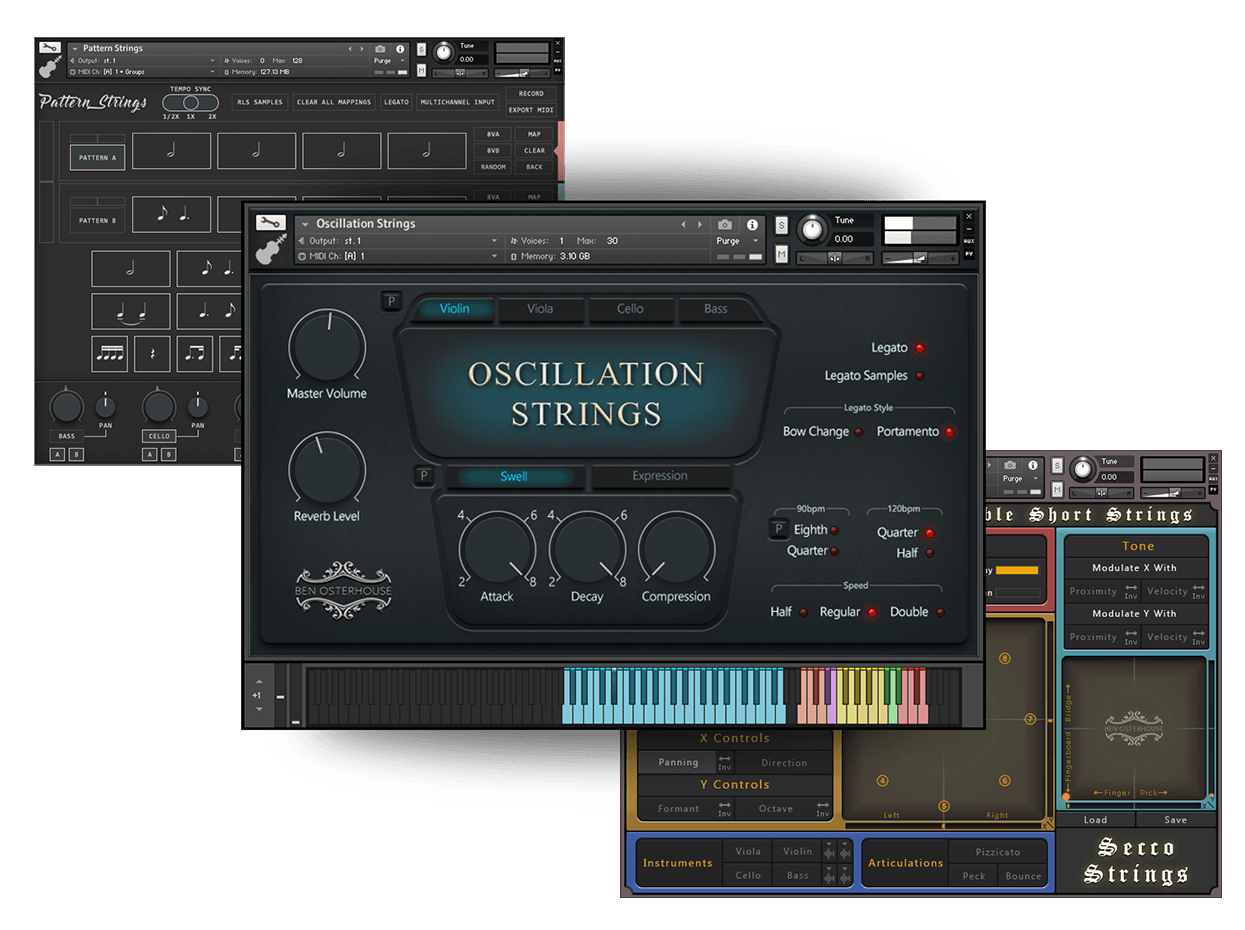Viewport: 1245px width, 930px height.
Task: Switch to the Expression tab
Action: point(660,476)
